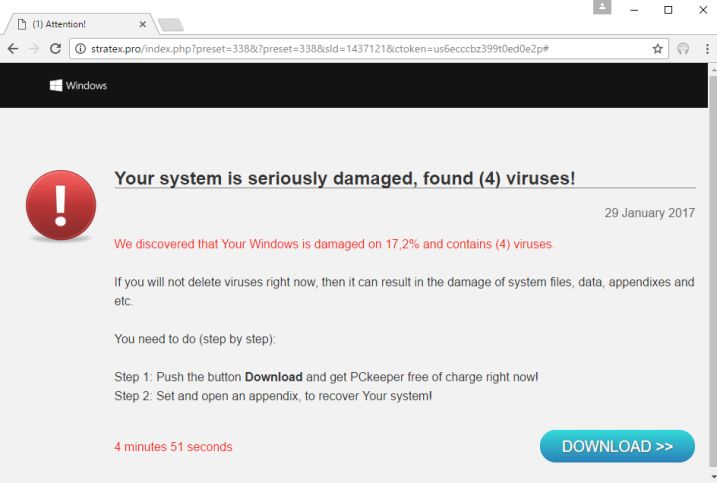The width and height of the screenshot is (717, 483).
Task: Click the red exclamation warning icon
Action: (x=61, y=205)
